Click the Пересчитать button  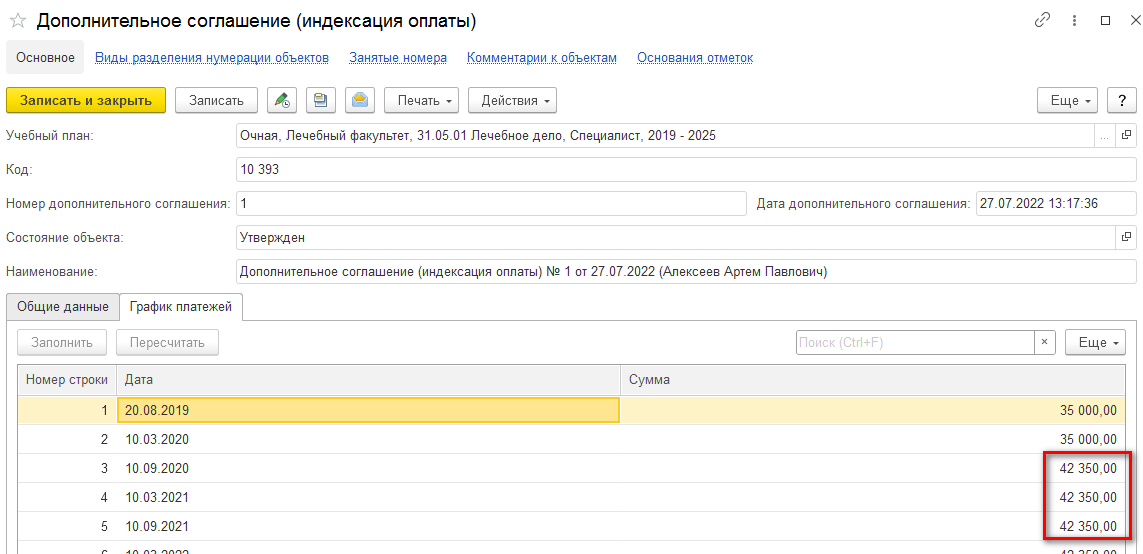tap(168, 342)
